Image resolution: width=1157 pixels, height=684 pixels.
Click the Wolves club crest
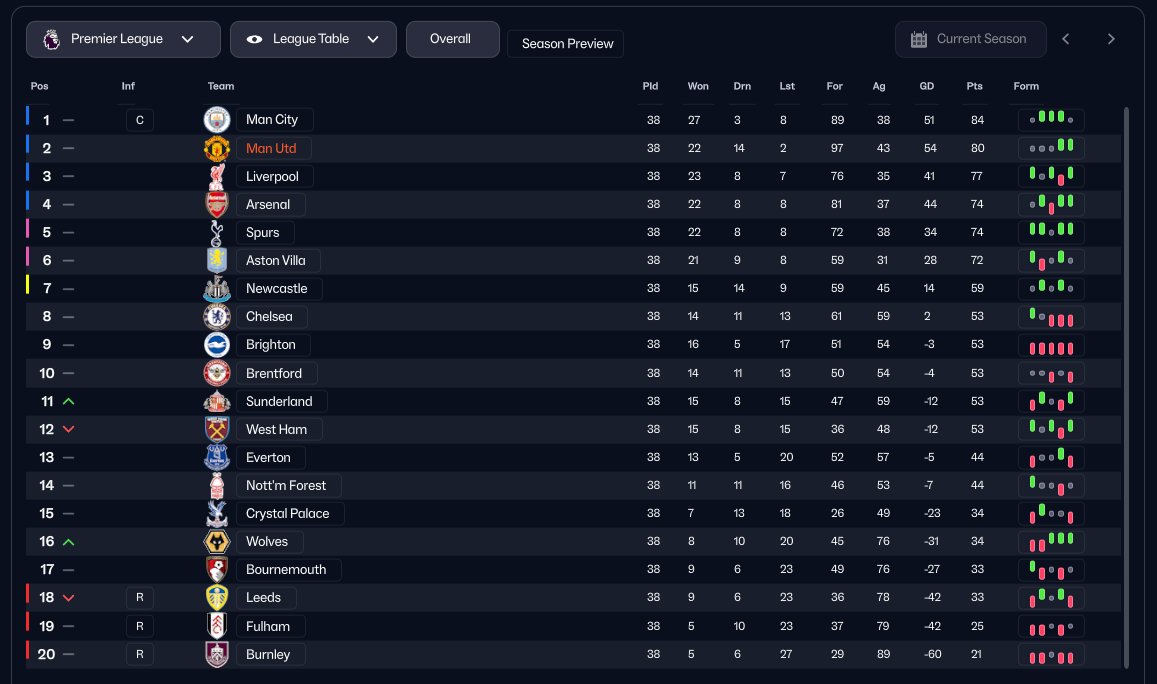pyautogui.click(x=216, y=542)
